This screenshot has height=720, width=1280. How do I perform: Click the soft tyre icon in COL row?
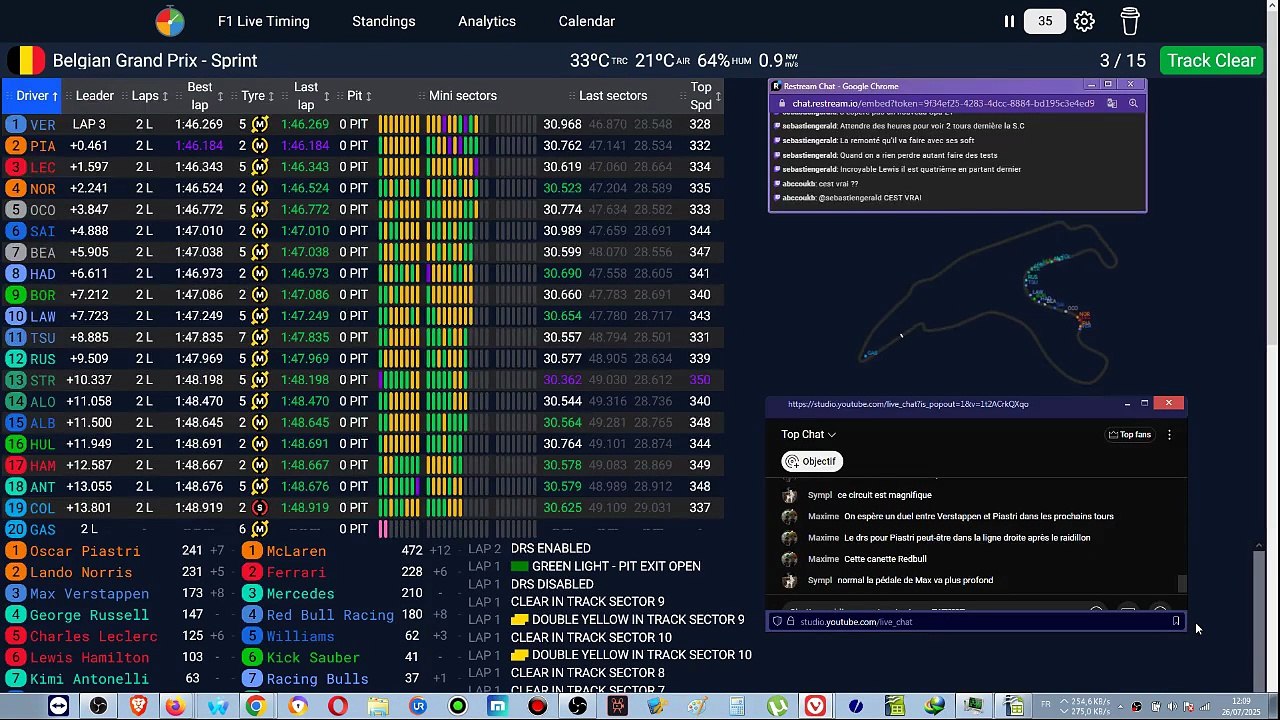point(260,508)
